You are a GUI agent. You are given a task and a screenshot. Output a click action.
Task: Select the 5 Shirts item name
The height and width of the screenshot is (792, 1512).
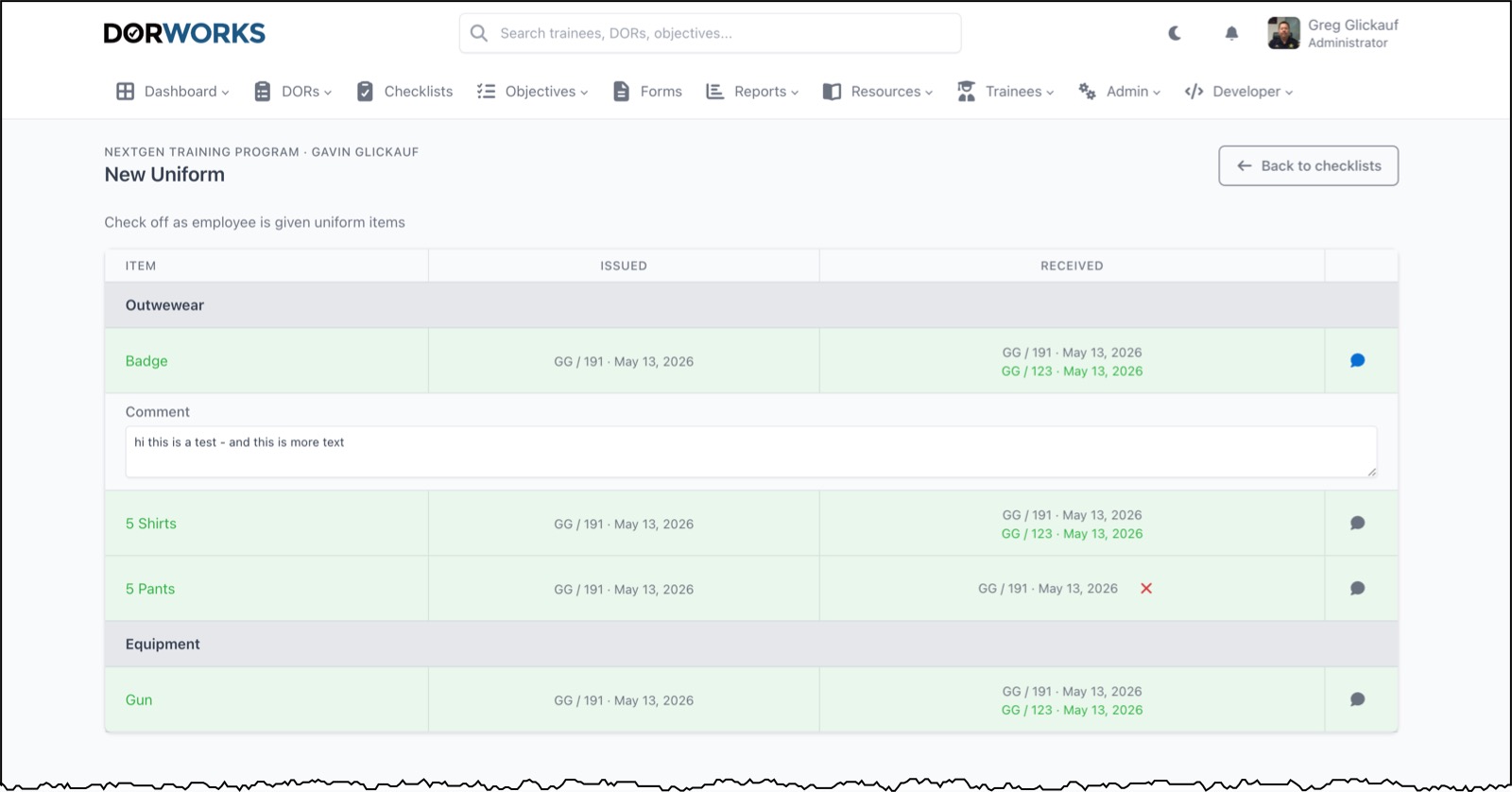click(x=151, y=524)
